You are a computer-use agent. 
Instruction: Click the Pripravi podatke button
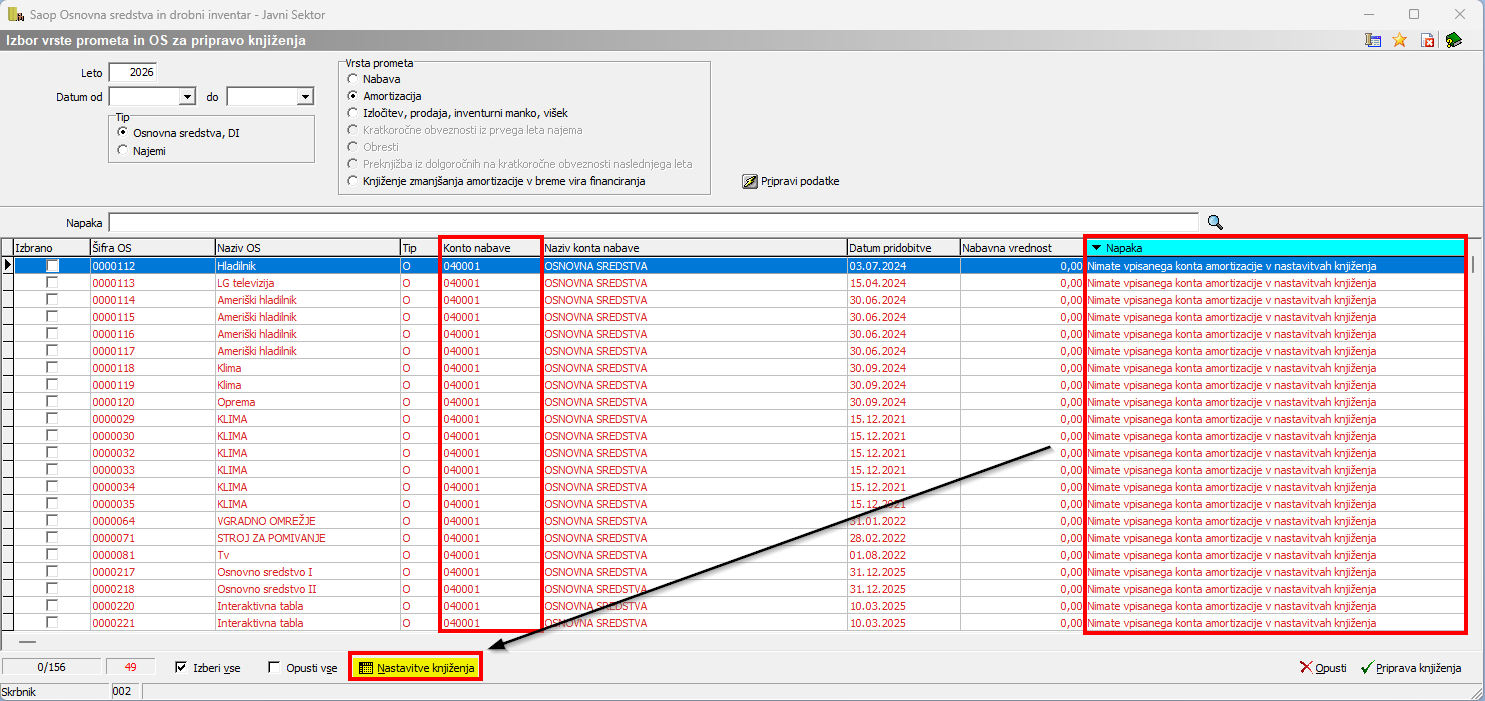click(x=791, y=181)
